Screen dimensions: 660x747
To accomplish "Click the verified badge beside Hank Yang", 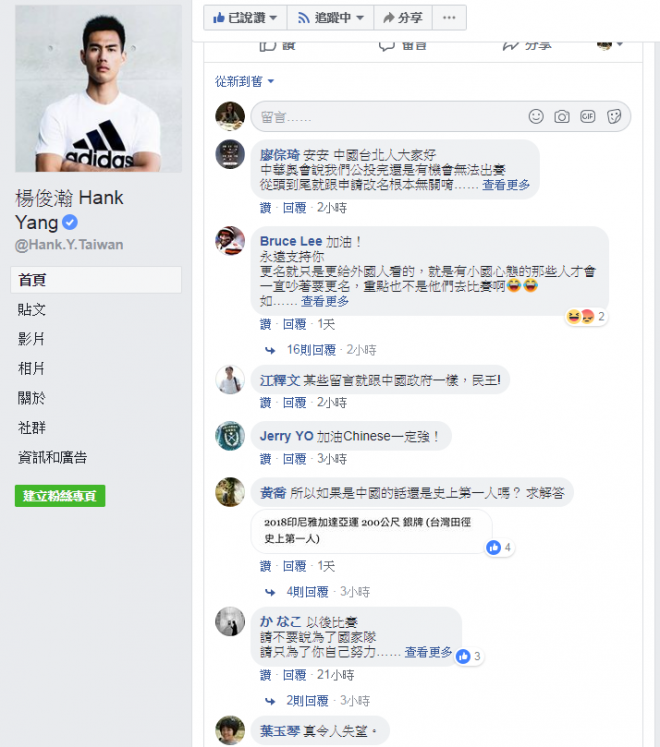I will 70,222.
